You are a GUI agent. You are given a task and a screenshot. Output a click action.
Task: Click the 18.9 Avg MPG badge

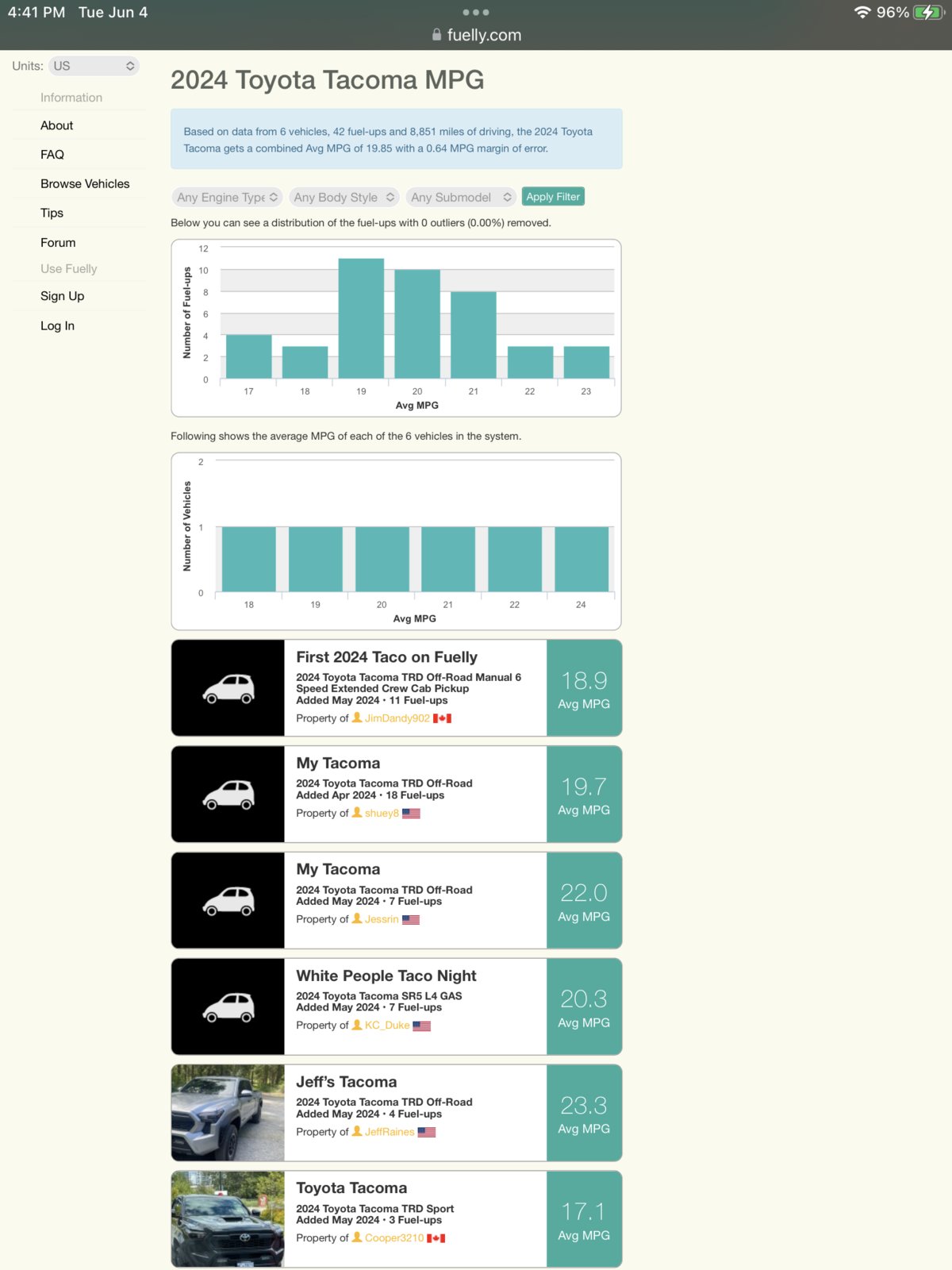(x=584, y=688)
